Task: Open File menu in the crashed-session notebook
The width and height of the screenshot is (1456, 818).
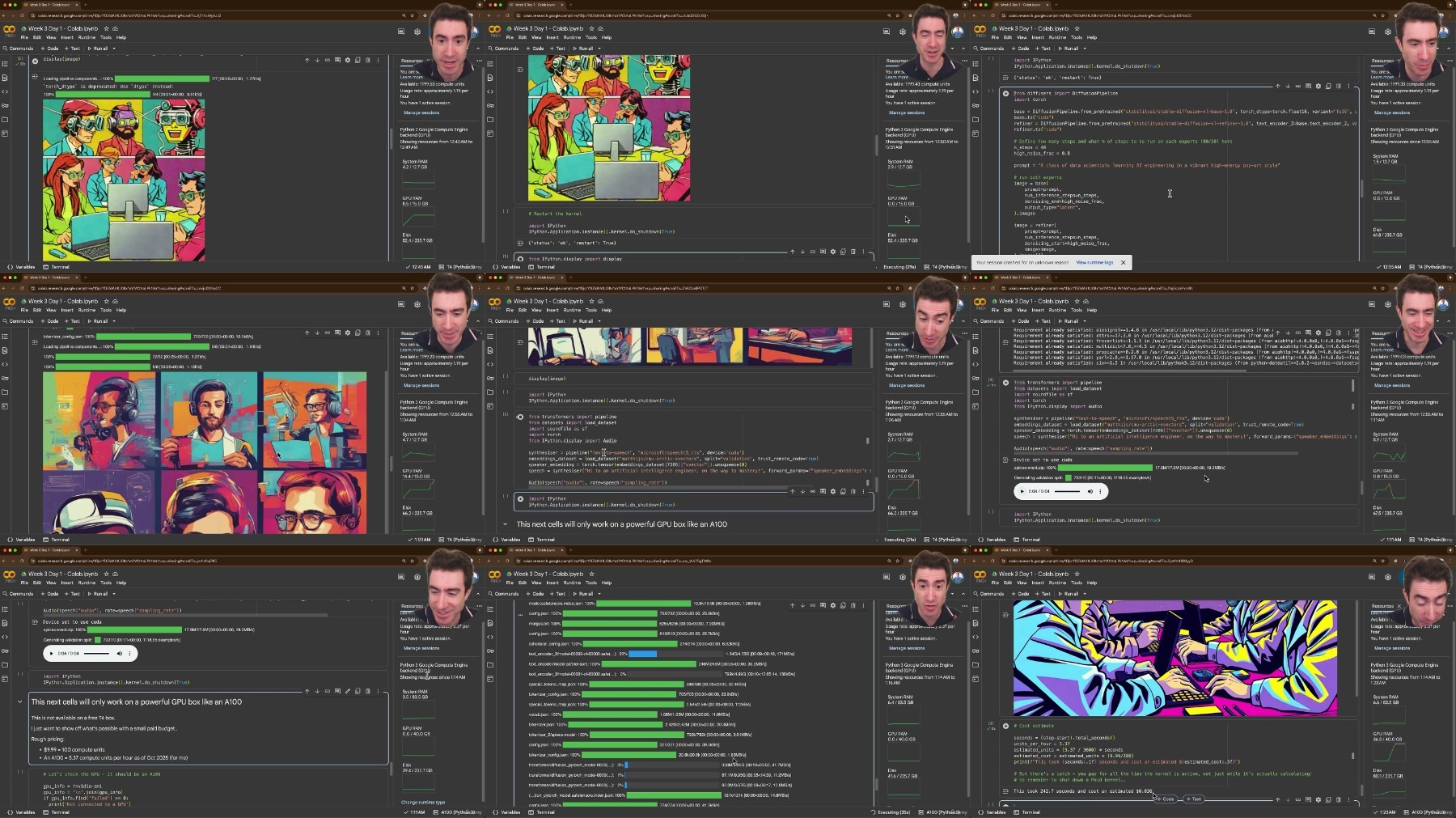Action: click(x=995, y=37)
